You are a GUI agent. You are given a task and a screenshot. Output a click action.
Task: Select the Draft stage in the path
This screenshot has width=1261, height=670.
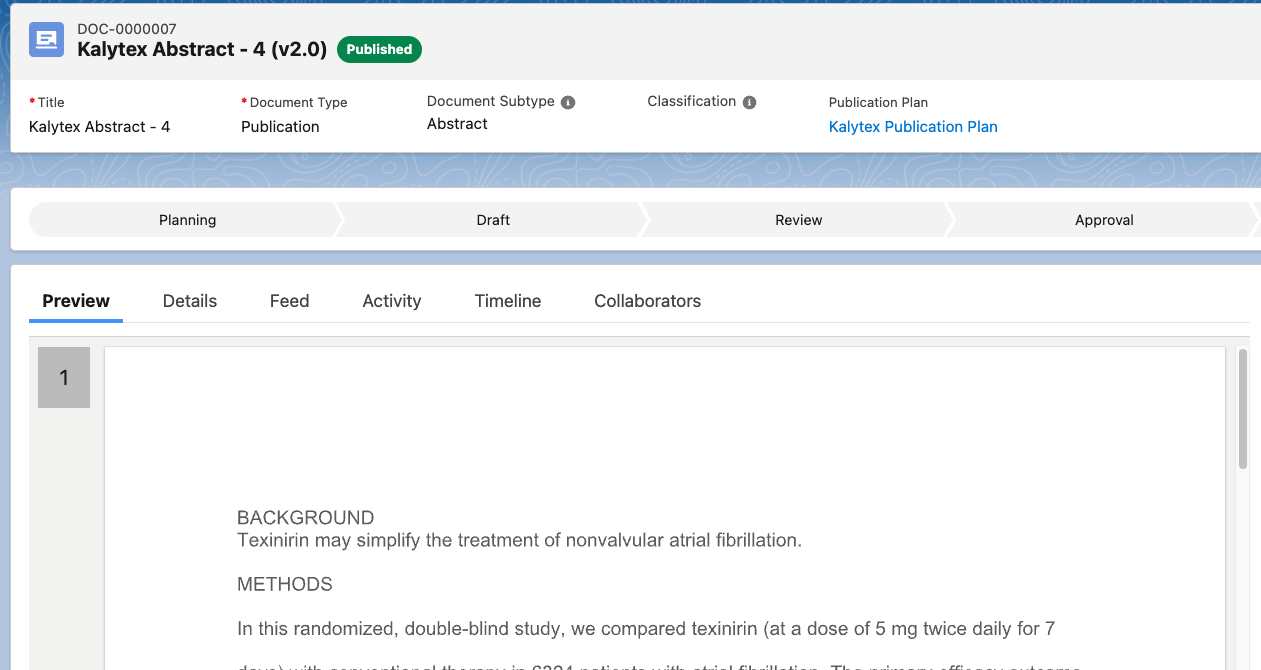coord(493,220)
